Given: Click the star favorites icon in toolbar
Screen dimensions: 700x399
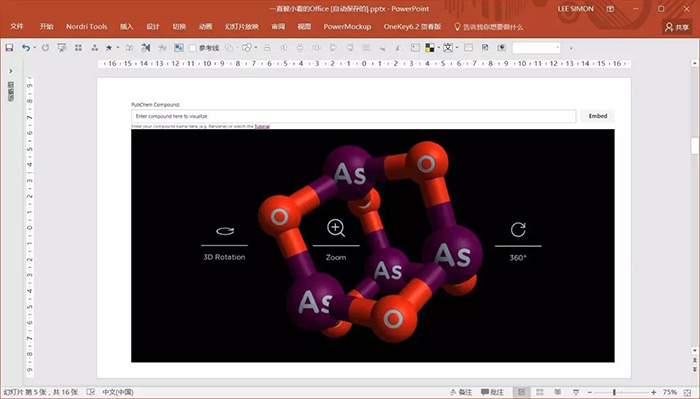Looking at the screenshot, I should click(109, 48).
